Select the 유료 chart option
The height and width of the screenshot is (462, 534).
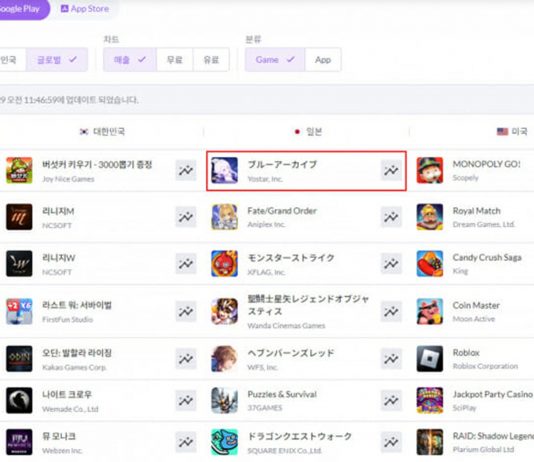[211, 60]
